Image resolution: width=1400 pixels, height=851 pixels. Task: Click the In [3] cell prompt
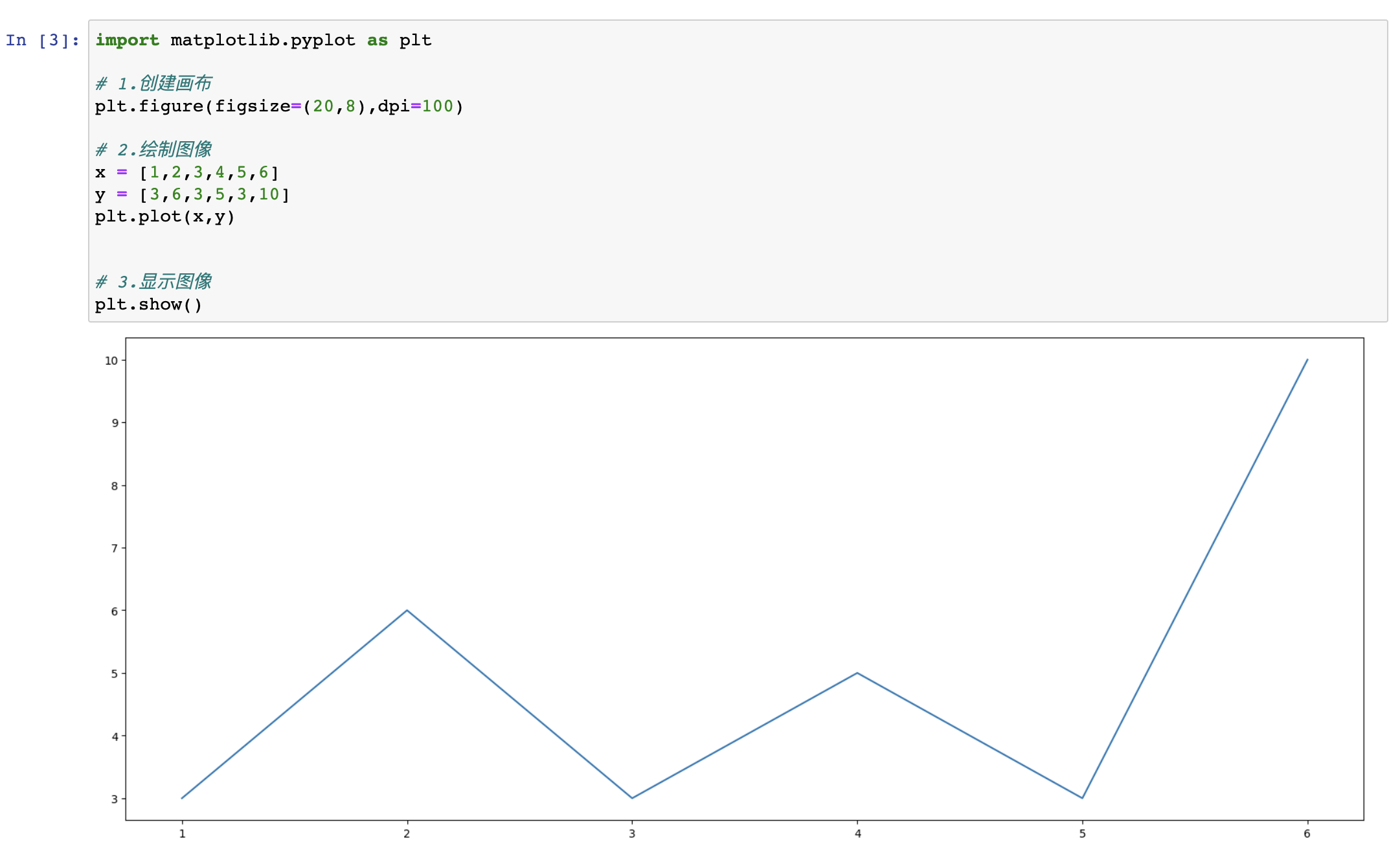click(x=43, y=40)
